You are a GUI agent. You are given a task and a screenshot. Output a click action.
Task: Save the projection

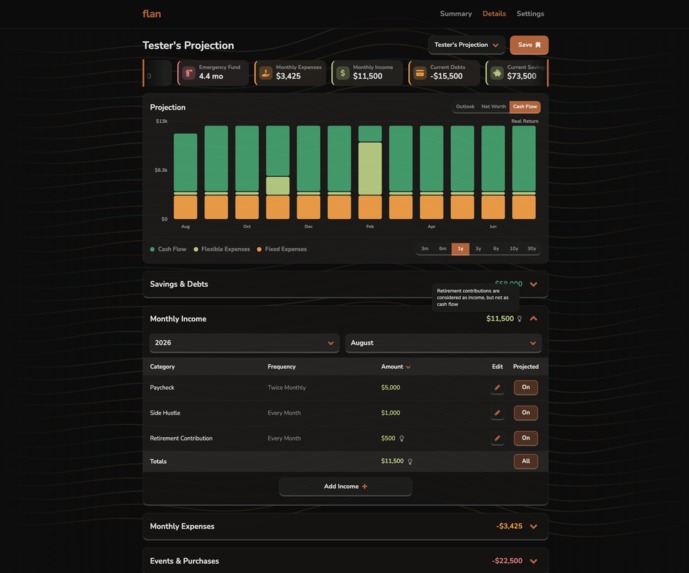pos(529,45)
